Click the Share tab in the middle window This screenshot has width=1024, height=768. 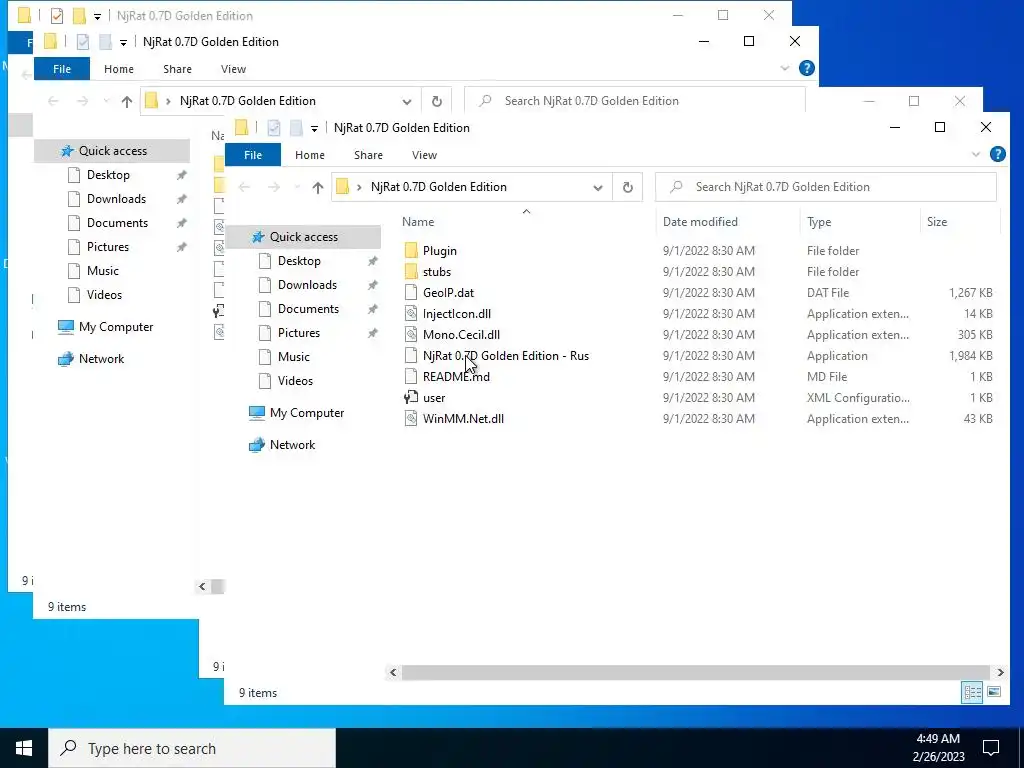[178, 69]
